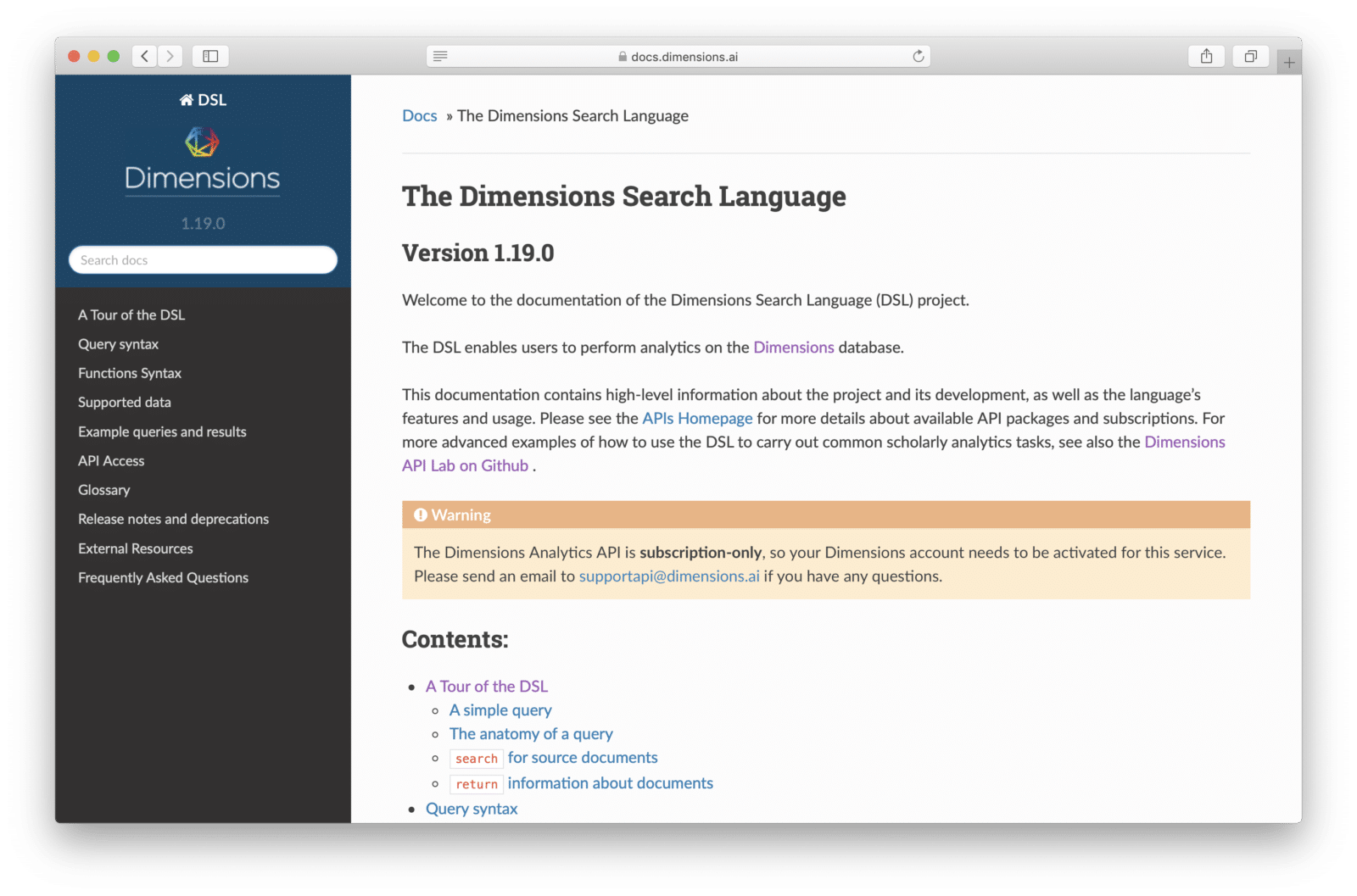Click the Reader View icon in the address bar

(x=440, y=56)
